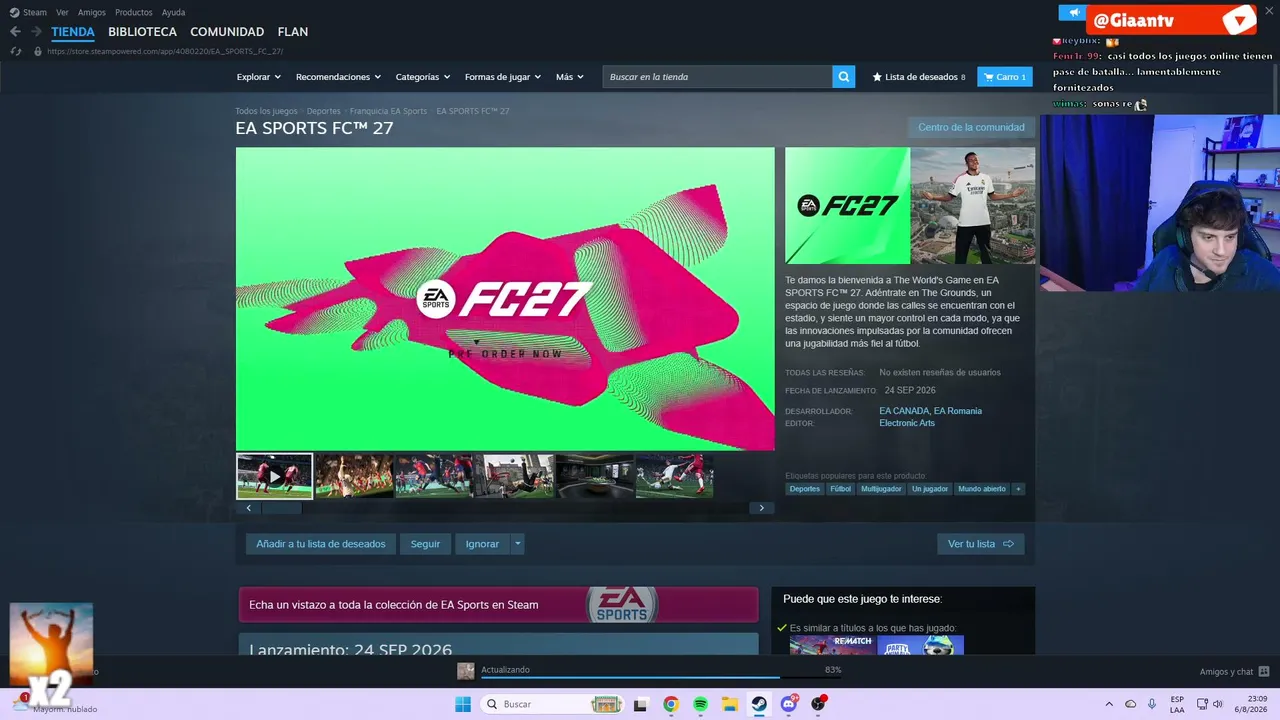1280x720 pixels.
Task: Select the Mundo abierto tag
Action: 982,489
